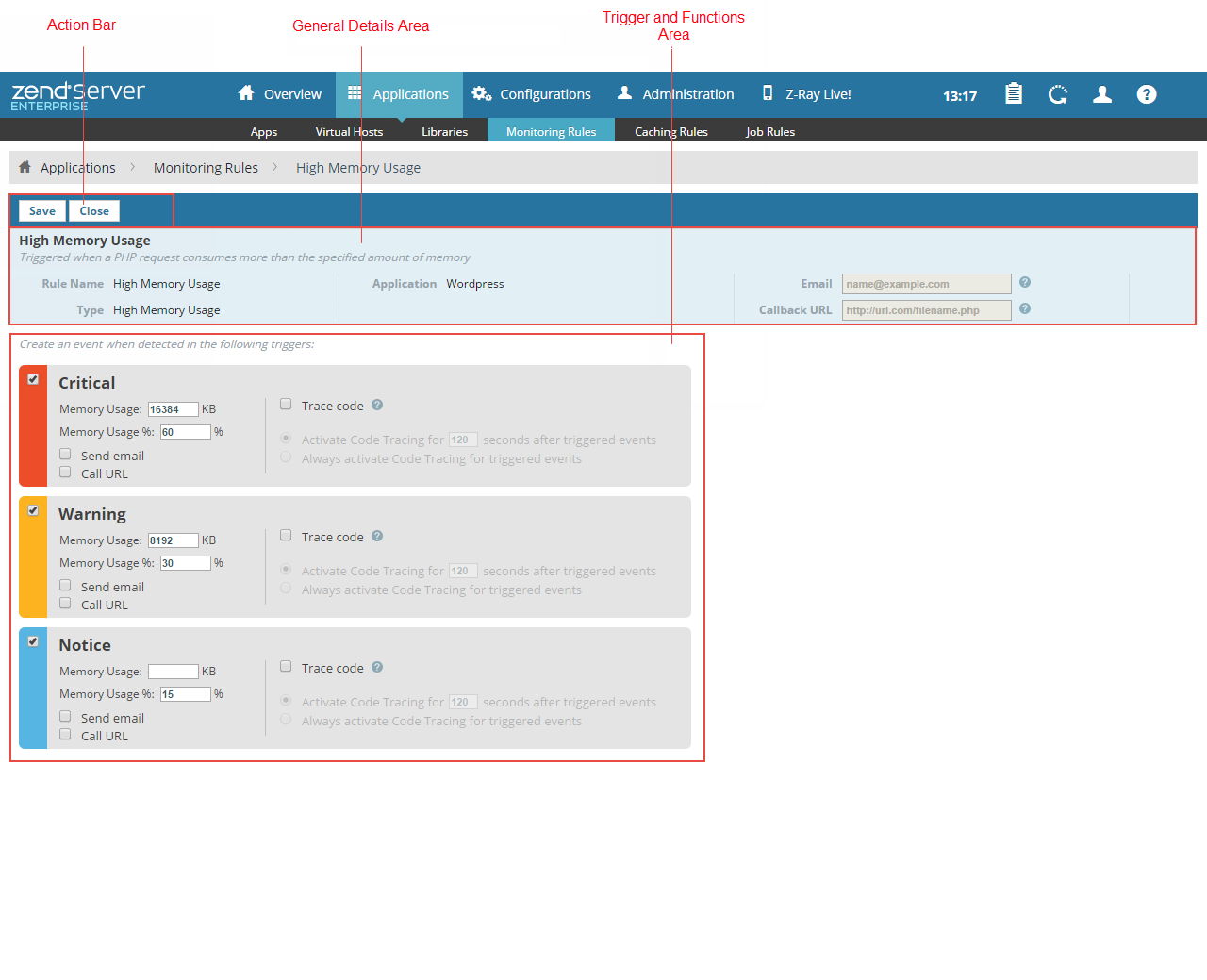Click the Close button in action bar
The width and height of the screenshot is (1207, 980).
94,211
